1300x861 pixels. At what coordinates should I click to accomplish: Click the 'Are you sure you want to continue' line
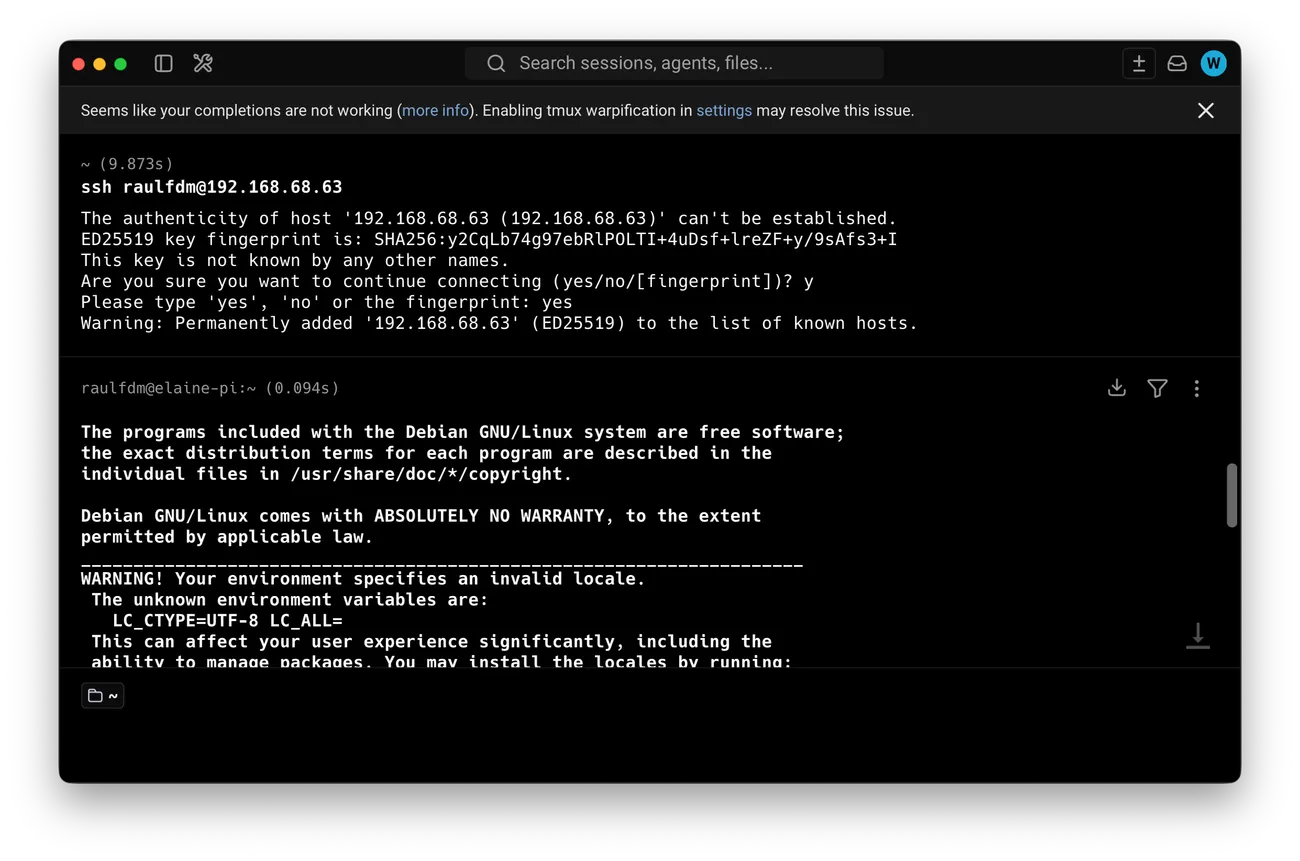tap(447, 282)
